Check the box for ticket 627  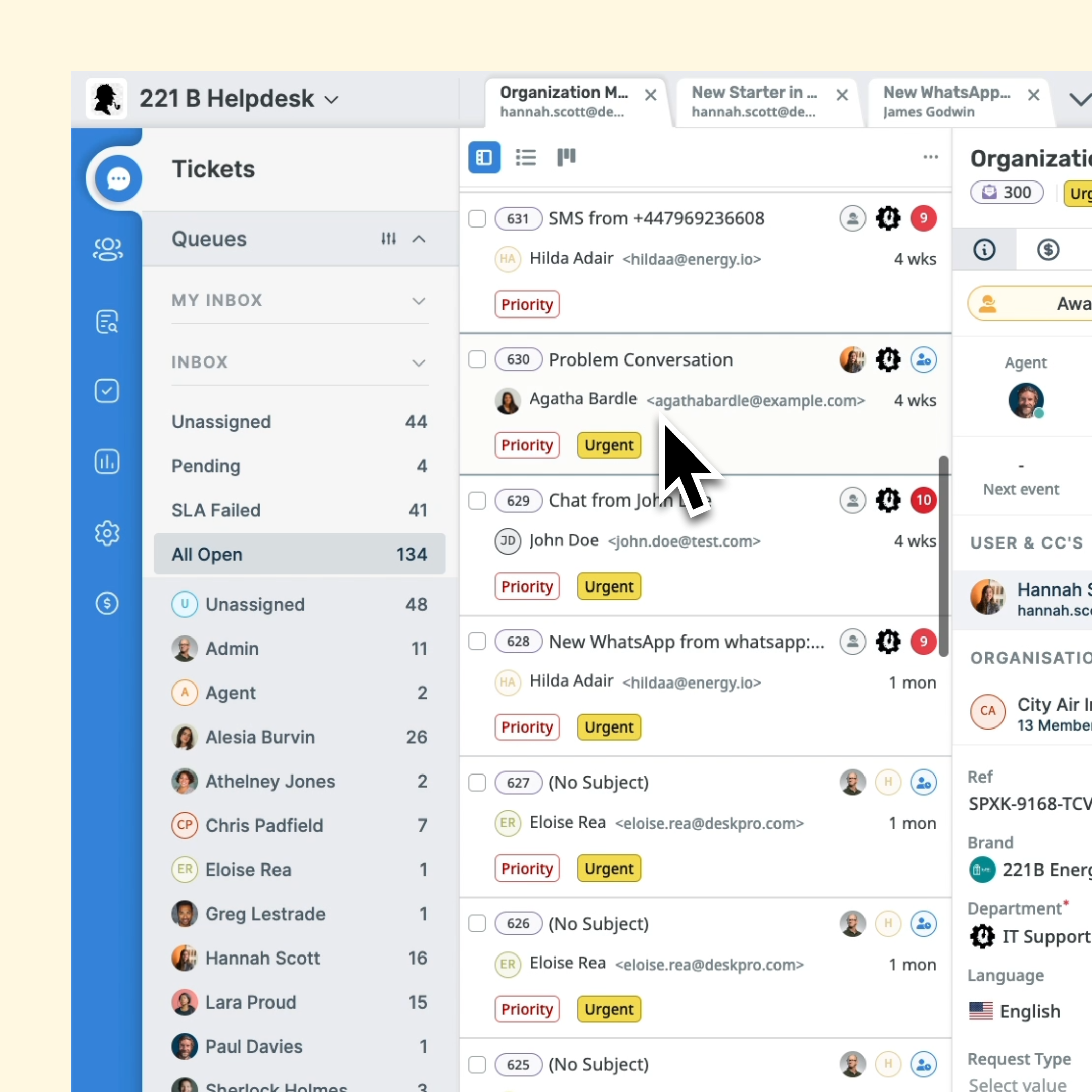pos(477,783)
